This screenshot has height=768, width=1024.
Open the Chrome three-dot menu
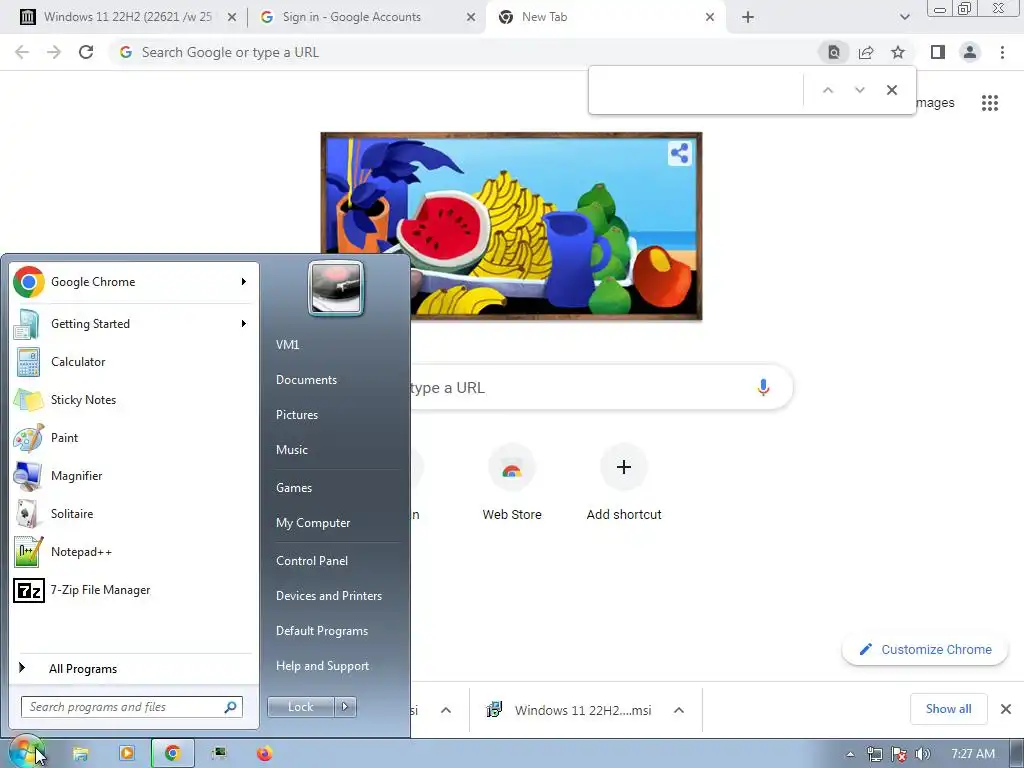point(1002,52)
